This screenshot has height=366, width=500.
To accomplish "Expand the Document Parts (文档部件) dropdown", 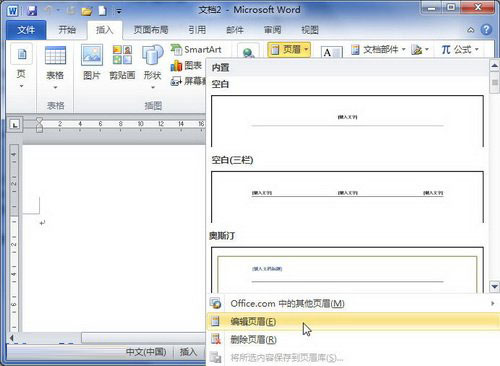I will coord(379,50).
